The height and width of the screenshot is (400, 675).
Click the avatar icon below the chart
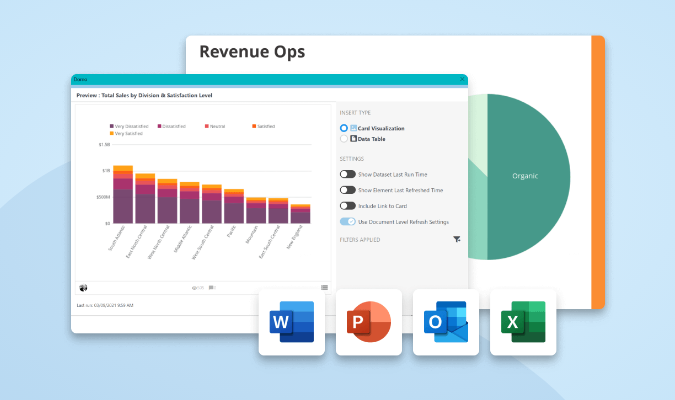click(x=83, y=288)
